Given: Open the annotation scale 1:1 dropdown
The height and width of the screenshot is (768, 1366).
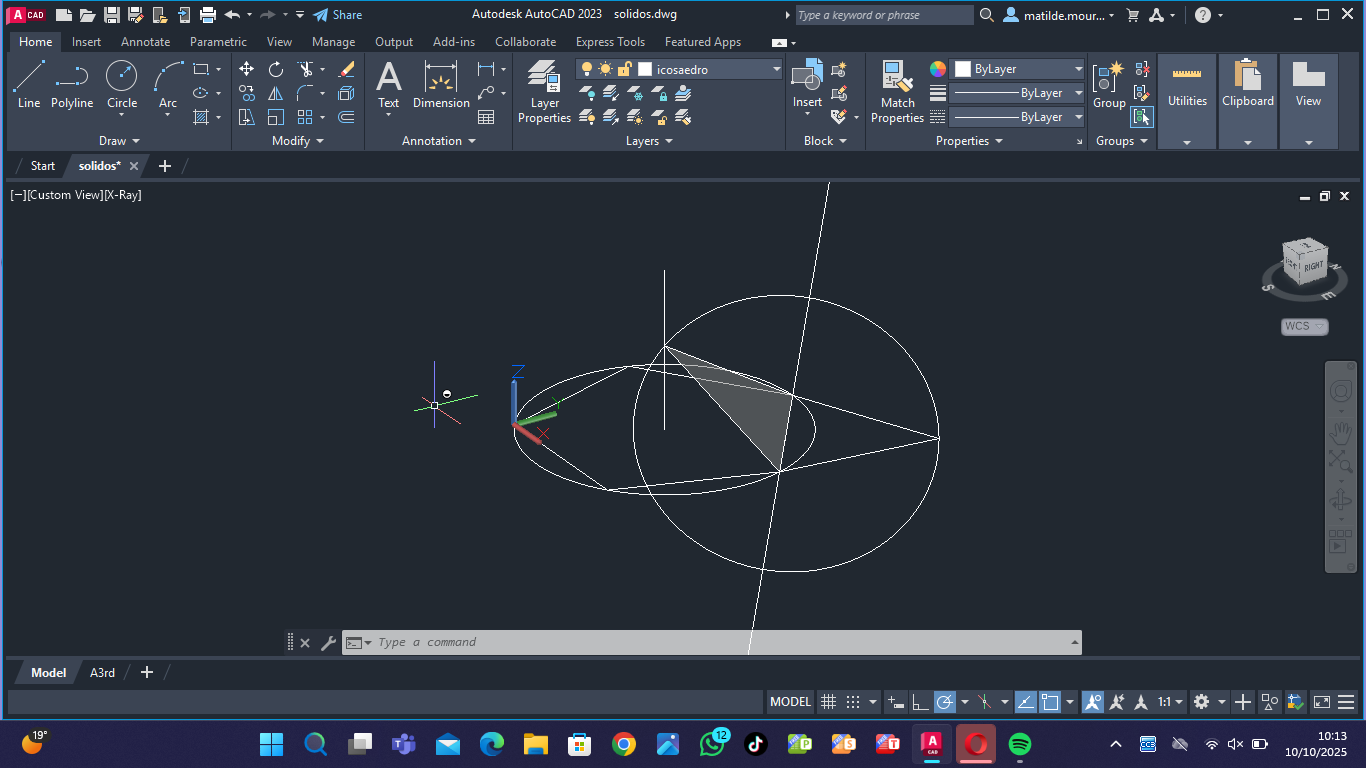Looking at the screenshot, I should (x=1170, y=702).
